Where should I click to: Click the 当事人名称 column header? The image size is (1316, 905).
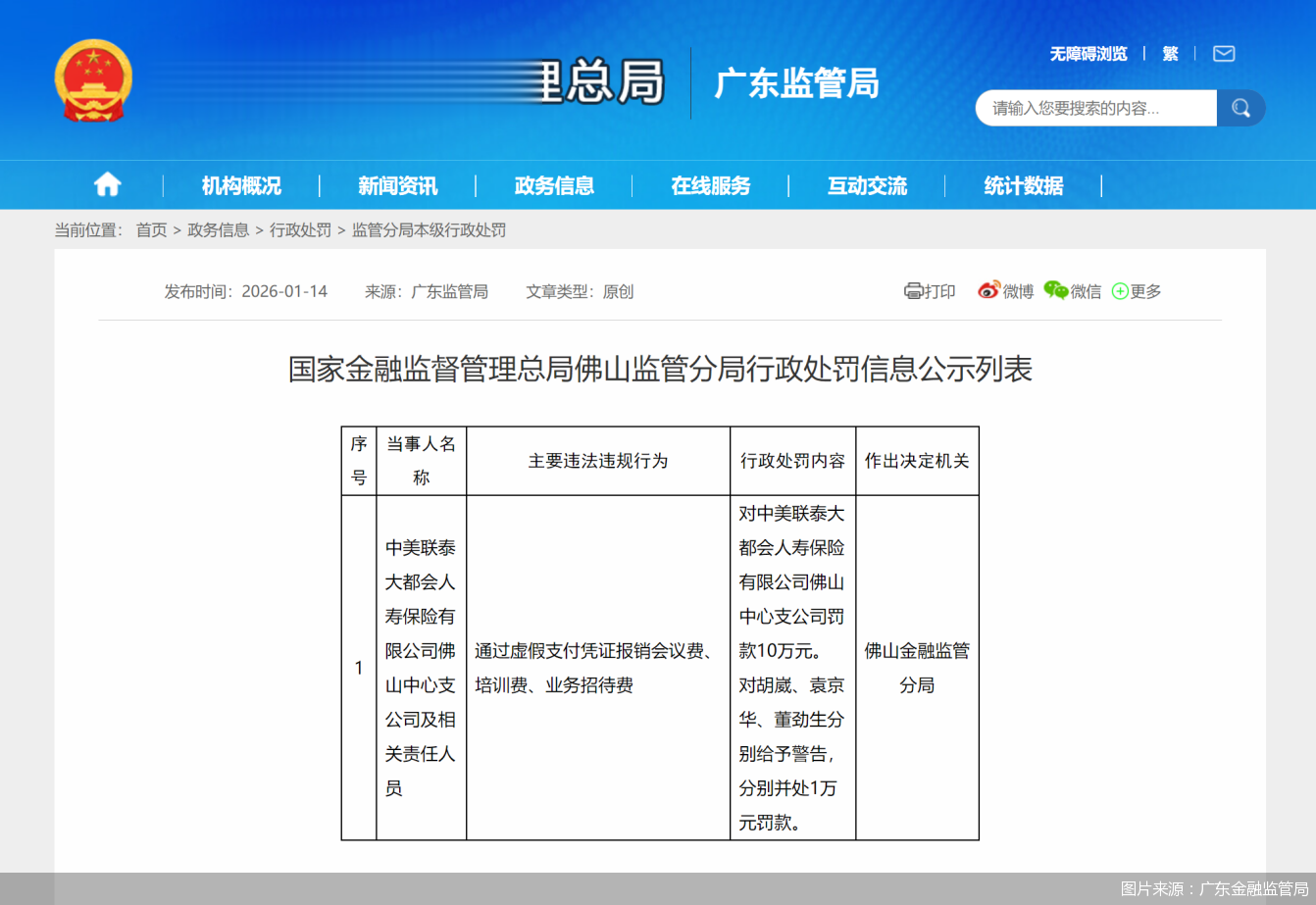click(421, 461)
